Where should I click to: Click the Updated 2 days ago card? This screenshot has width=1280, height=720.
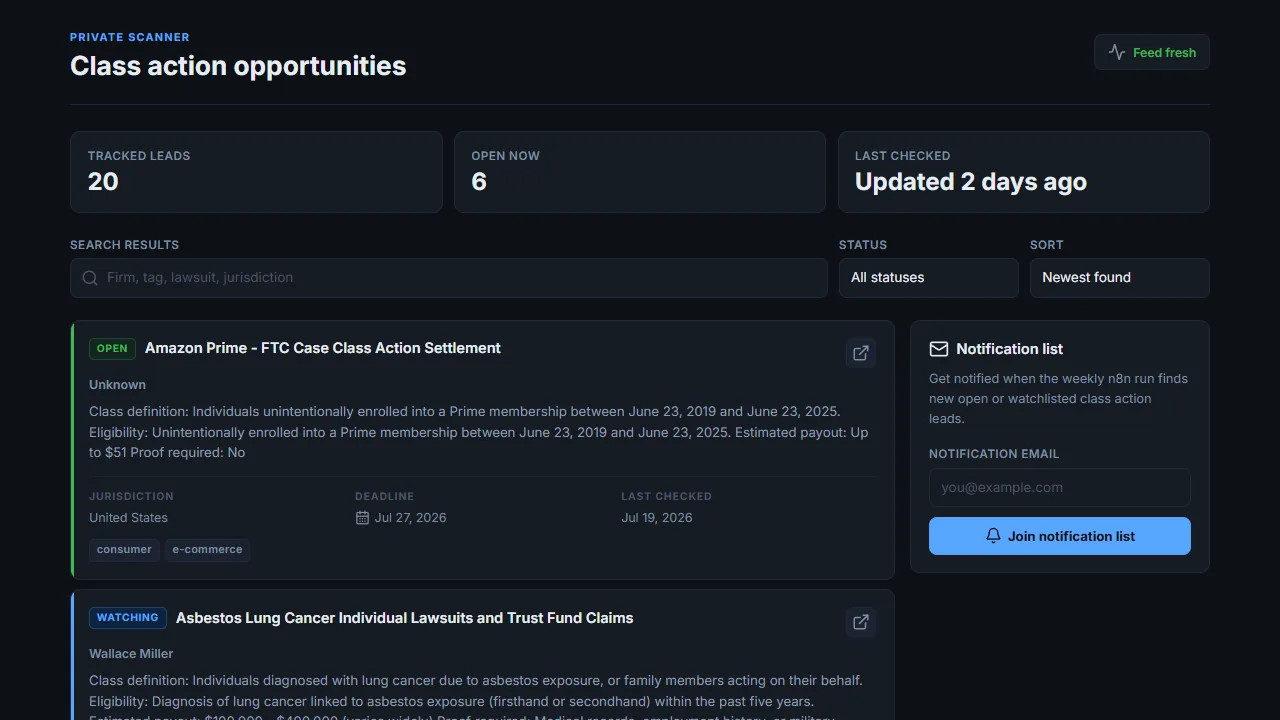[1024, 172]
